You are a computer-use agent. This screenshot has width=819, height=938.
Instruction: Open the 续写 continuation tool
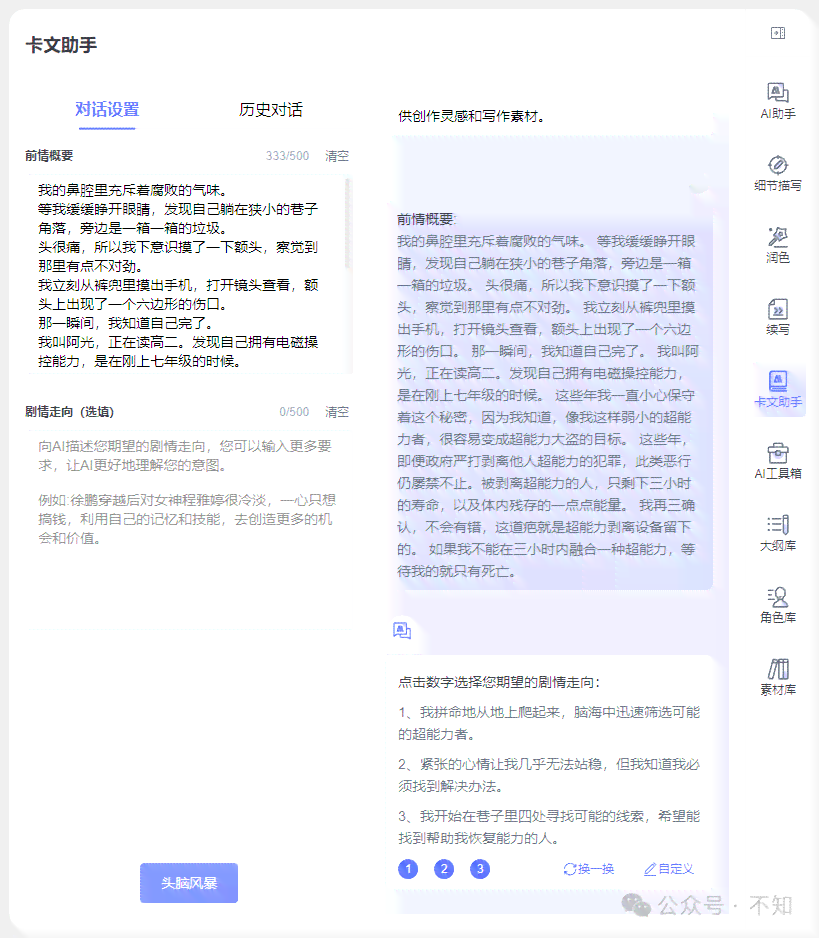point(778,317)
